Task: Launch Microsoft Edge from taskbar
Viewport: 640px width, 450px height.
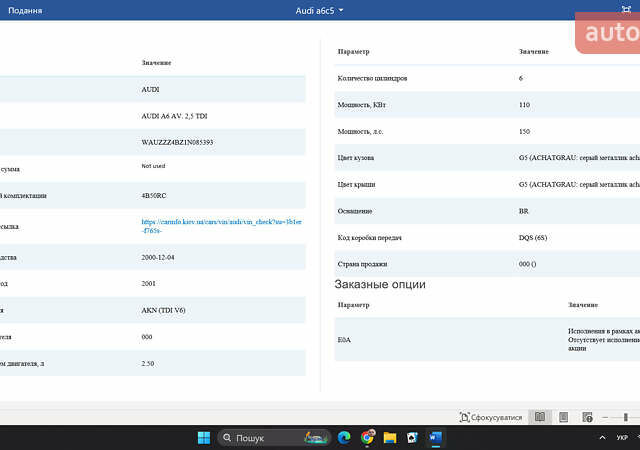Action: (345, 438)
